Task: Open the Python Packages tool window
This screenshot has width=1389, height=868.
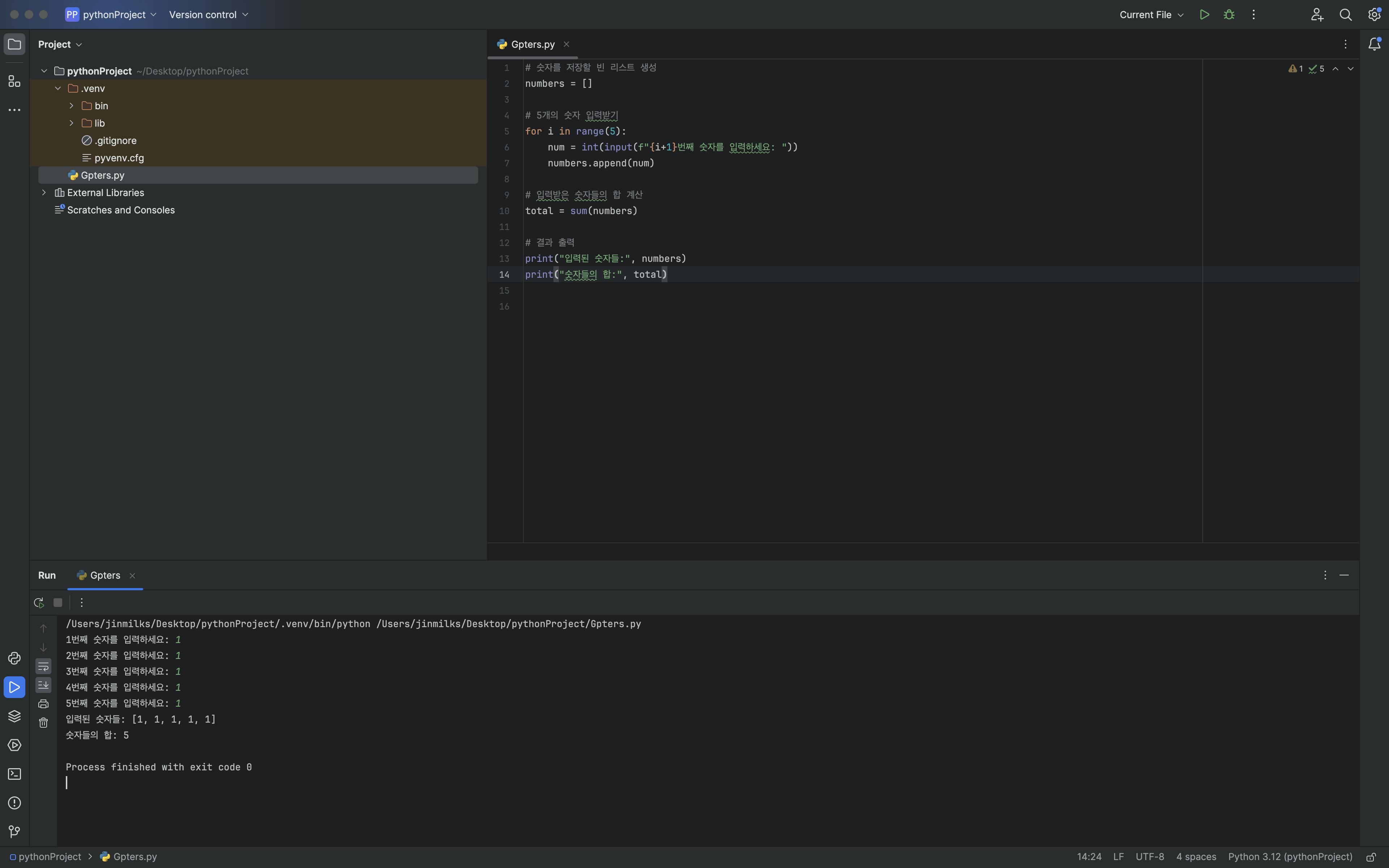Action: (x=14, y=716)
